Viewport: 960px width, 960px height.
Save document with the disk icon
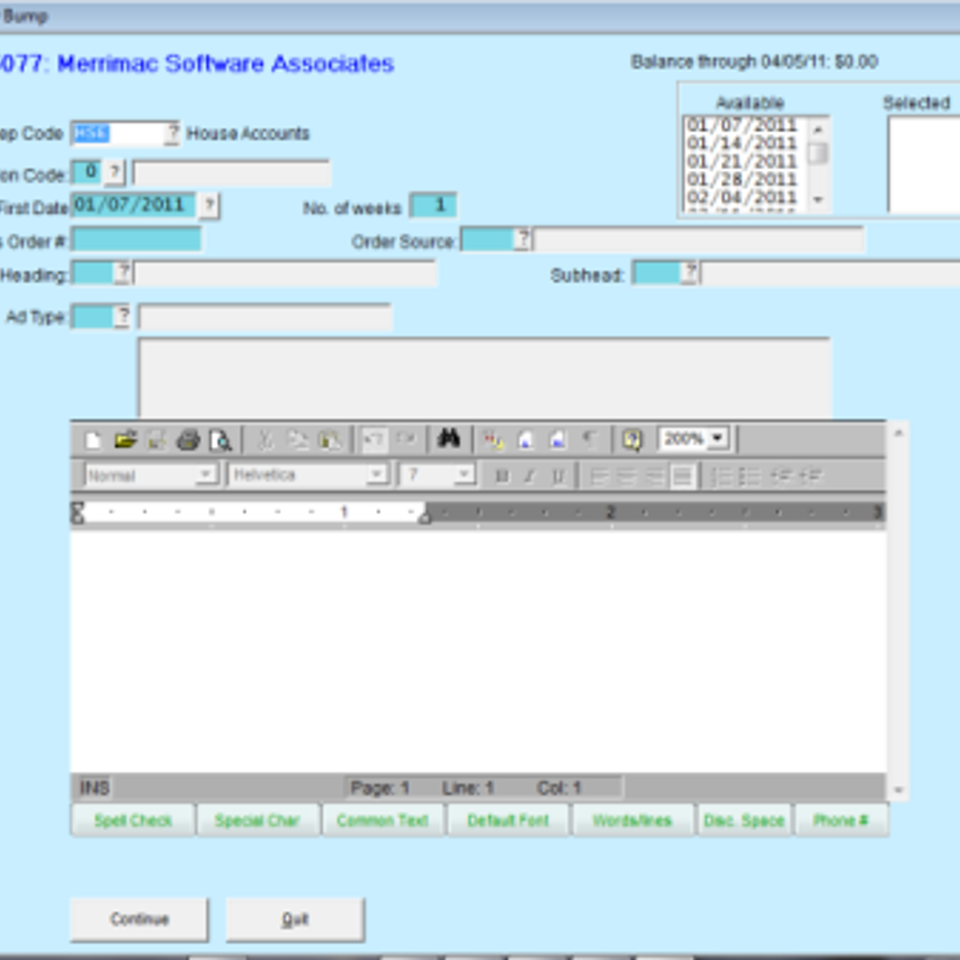(157, 440)
